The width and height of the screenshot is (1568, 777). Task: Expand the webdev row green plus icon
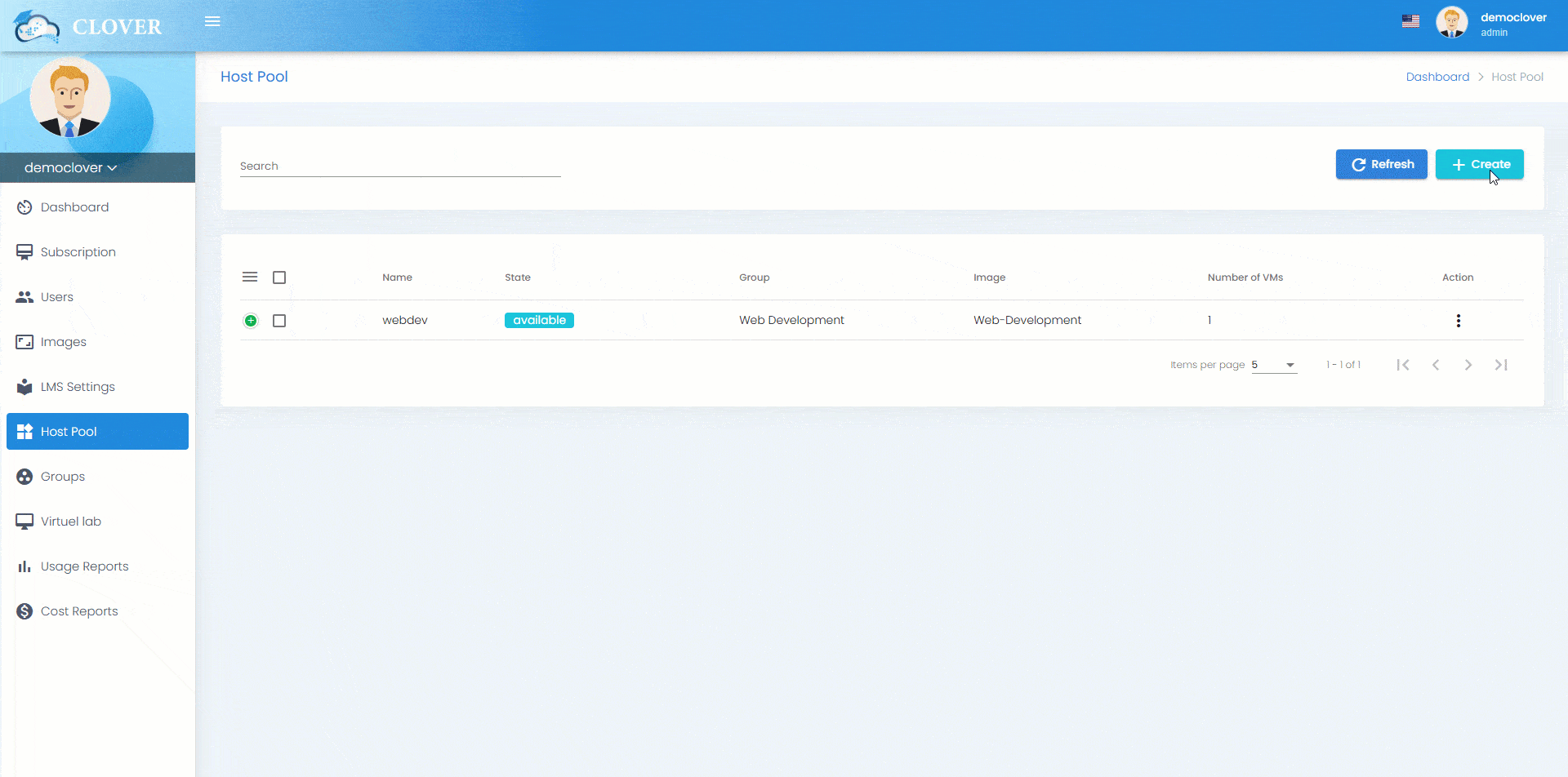tap(251, 321)
